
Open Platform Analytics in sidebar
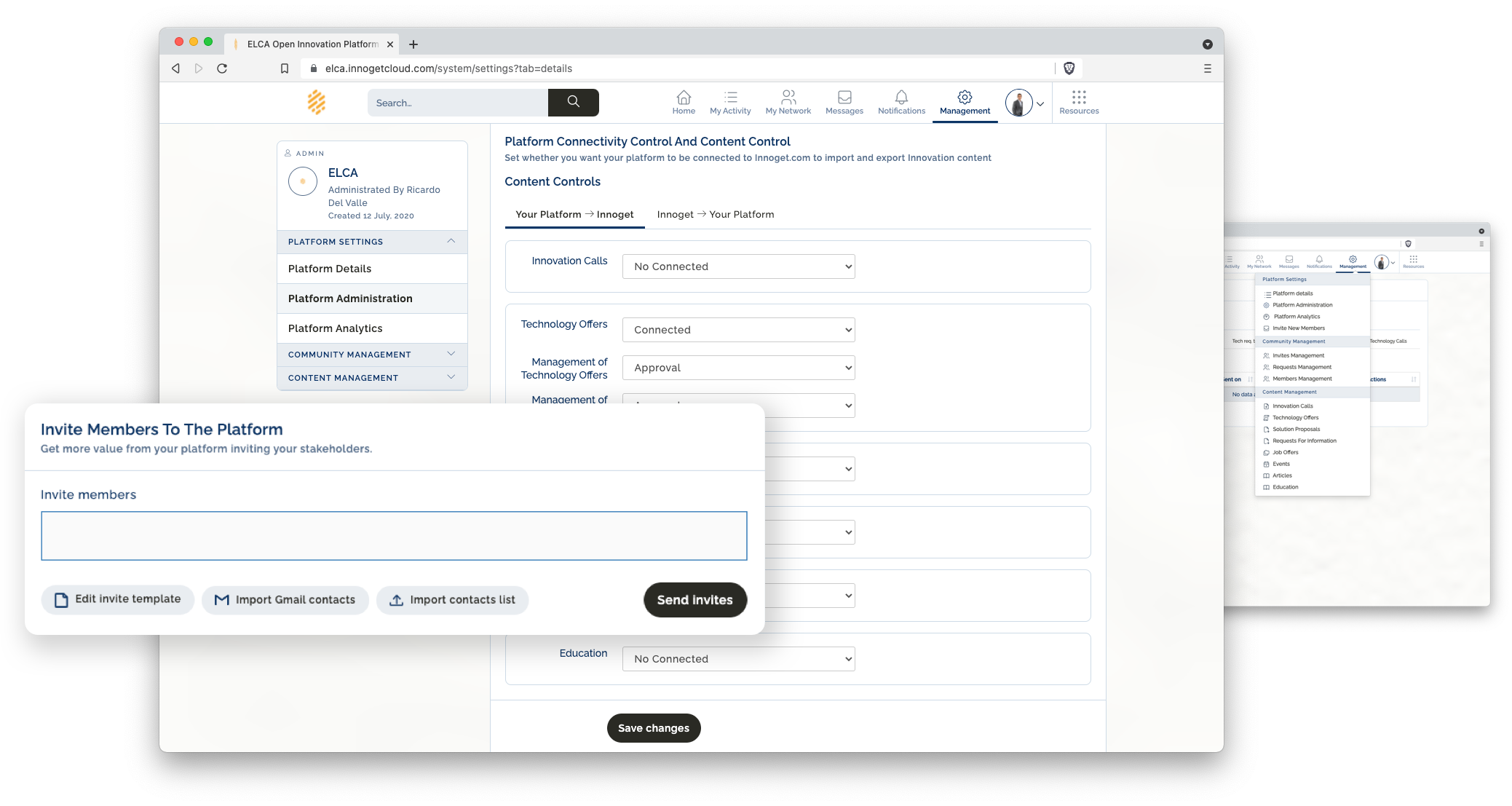[372, 328]
